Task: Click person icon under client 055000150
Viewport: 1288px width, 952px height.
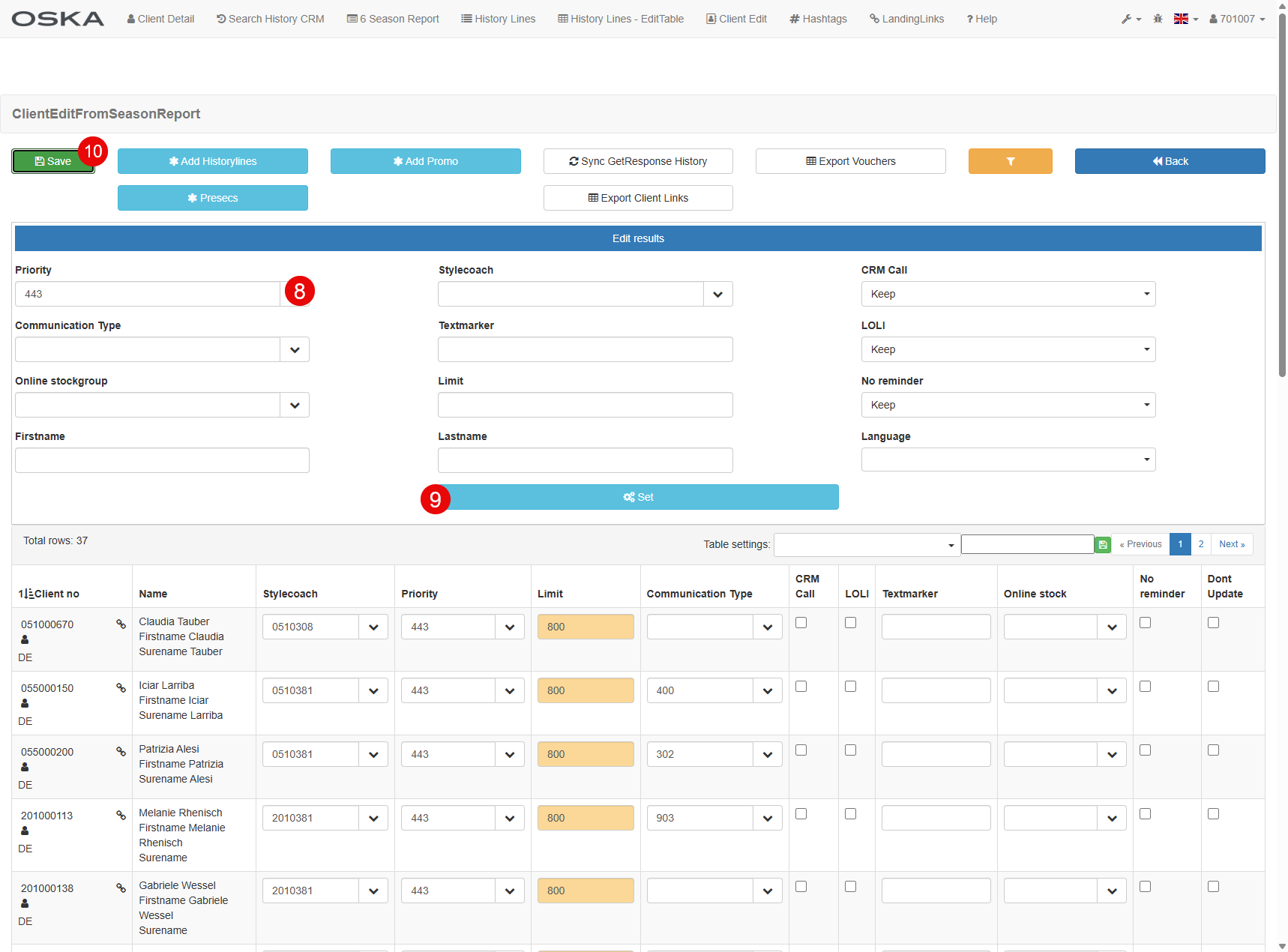Action: click(x=25, y=703)
